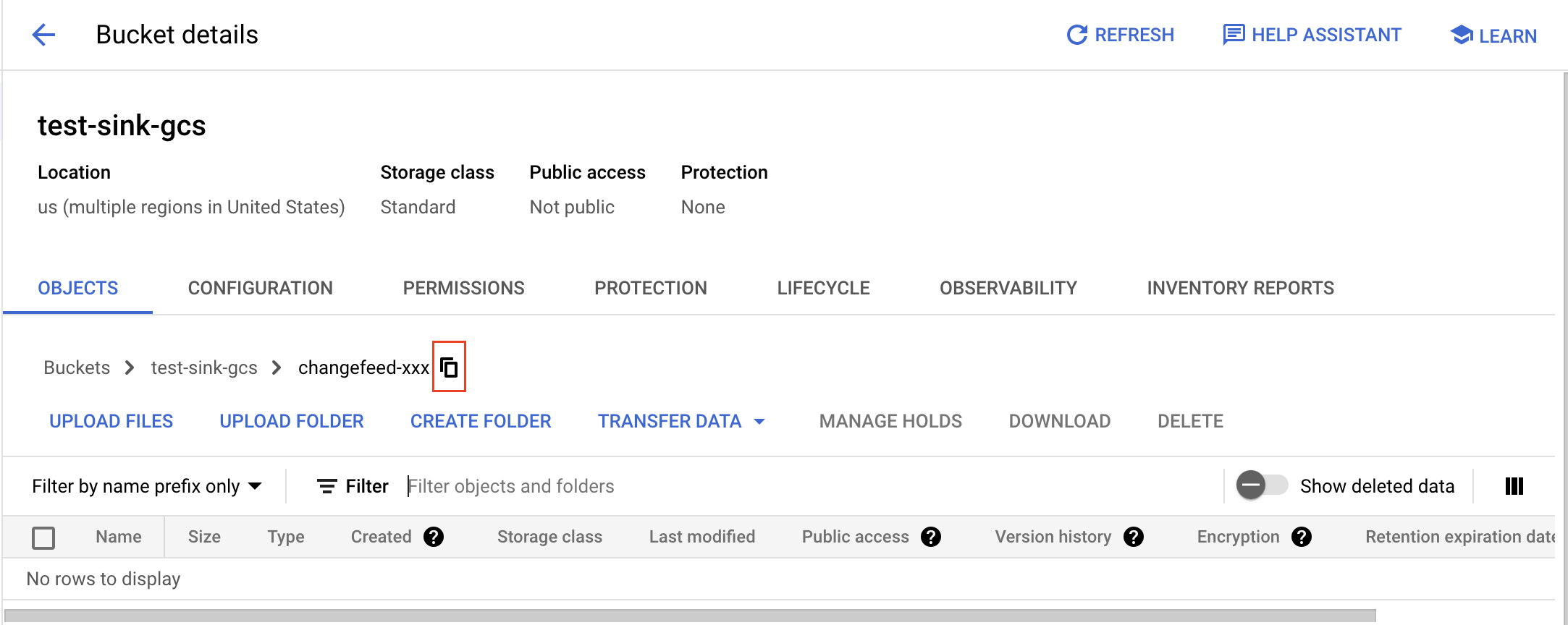The height and width of the screenshot is (625, 1568).
Task: Toggle Show deleted data switch
Action: [x=1262, y=485]
